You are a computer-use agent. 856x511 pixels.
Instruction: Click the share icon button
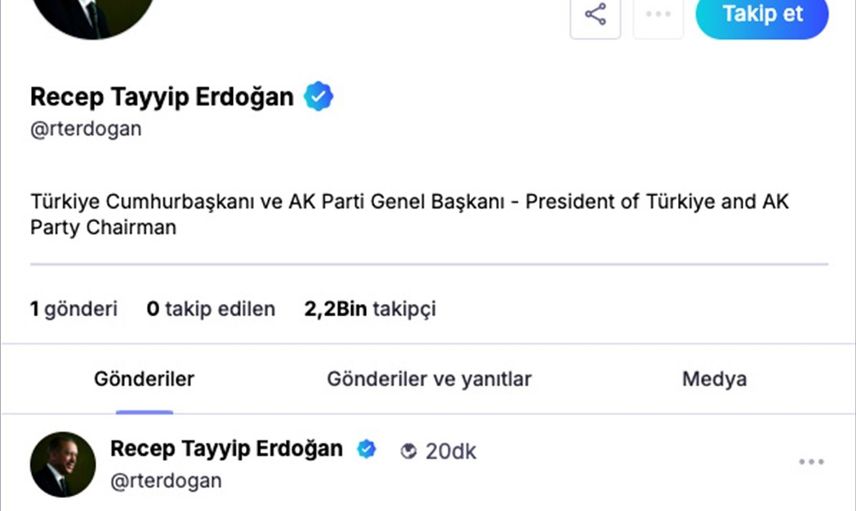[x=595, y=15]
